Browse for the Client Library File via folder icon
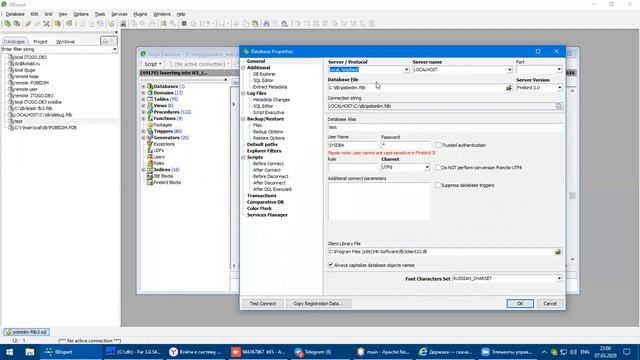The width and height of the screenshot is (640, 360). (558, 252)
